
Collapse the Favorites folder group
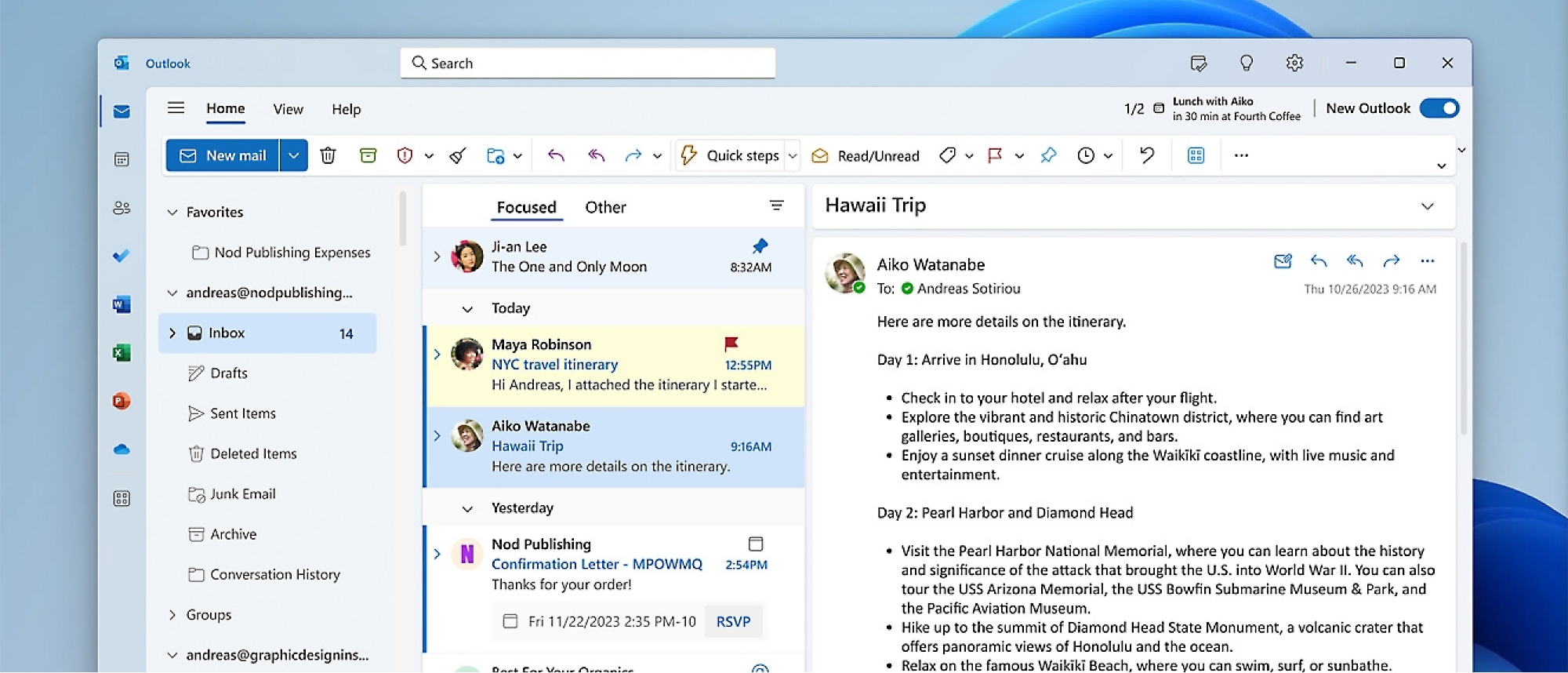(x=172, y=212)
